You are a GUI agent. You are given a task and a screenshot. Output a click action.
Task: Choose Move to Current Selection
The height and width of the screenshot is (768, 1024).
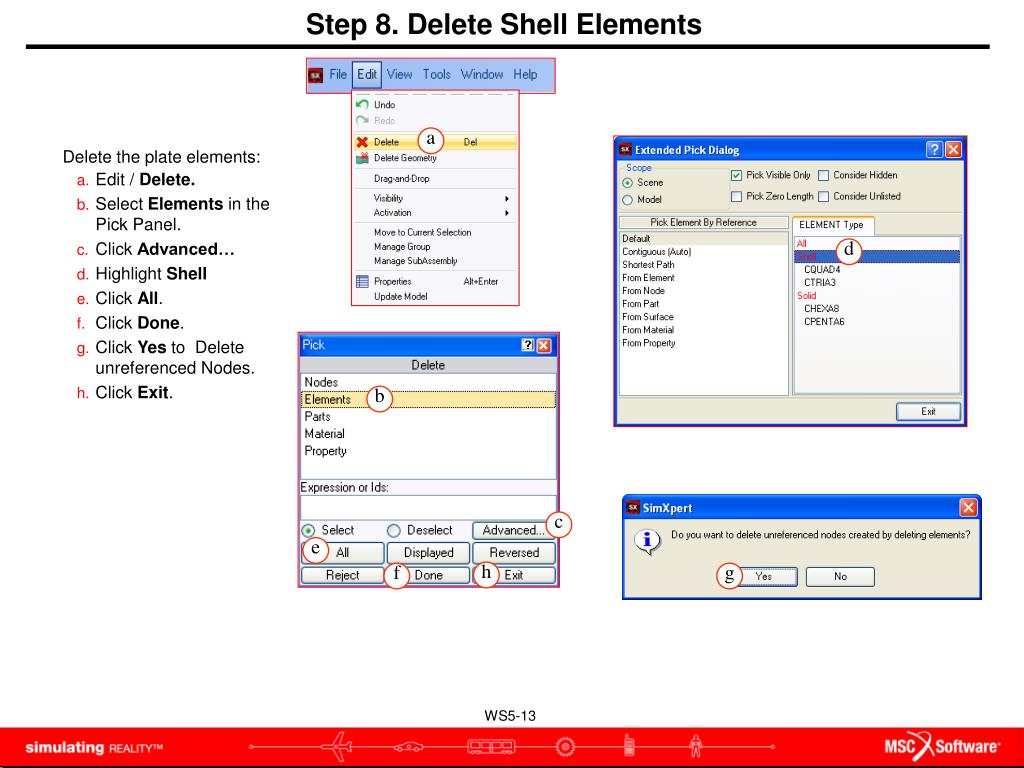[435, 232]
